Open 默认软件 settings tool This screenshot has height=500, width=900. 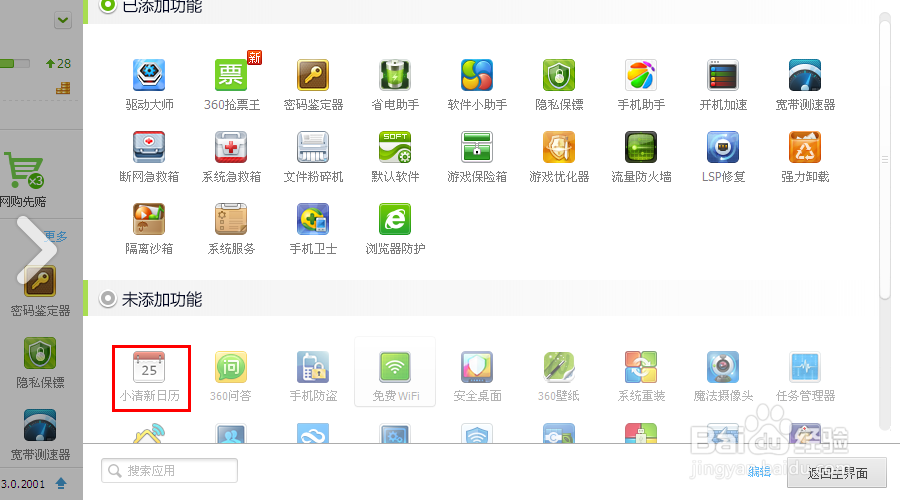coord(395,157)
